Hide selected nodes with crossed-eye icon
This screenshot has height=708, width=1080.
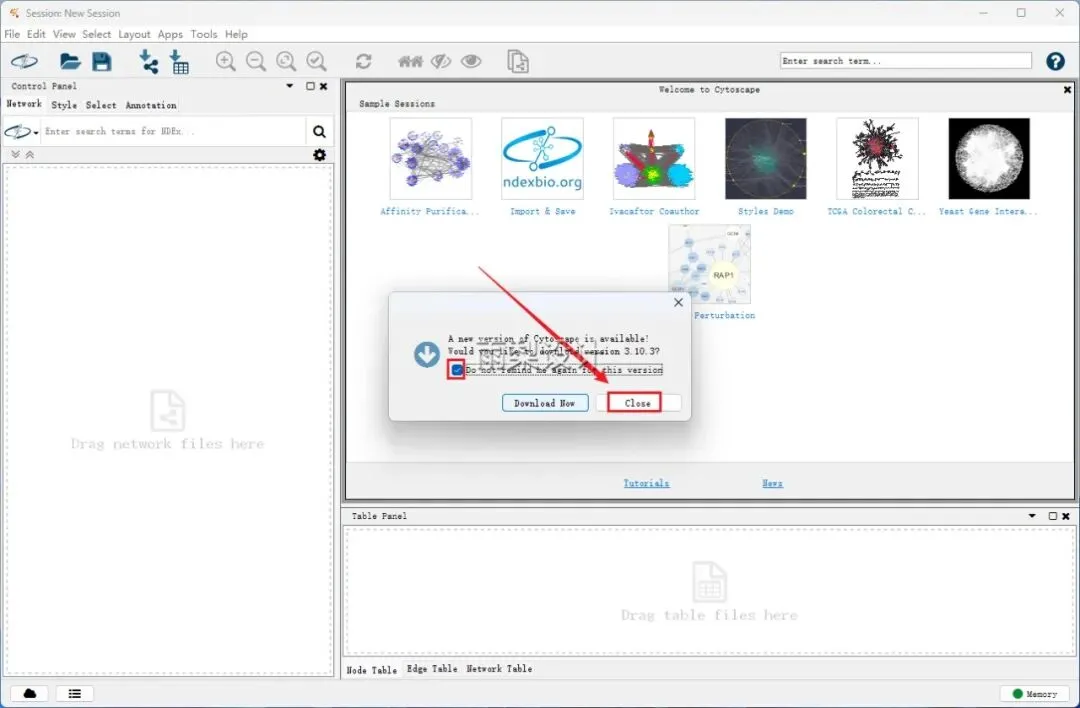tap(441, 61)
